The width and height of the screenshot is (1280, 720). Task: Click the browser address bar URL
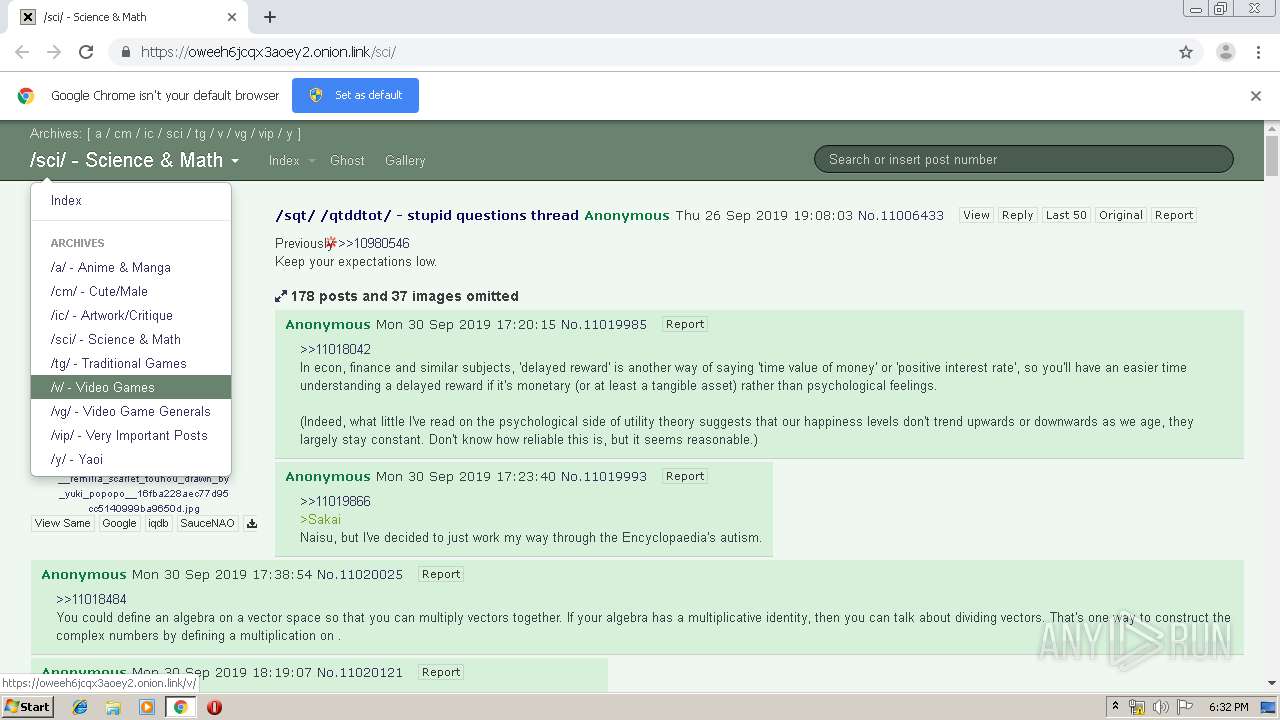[x=268, y=52]
